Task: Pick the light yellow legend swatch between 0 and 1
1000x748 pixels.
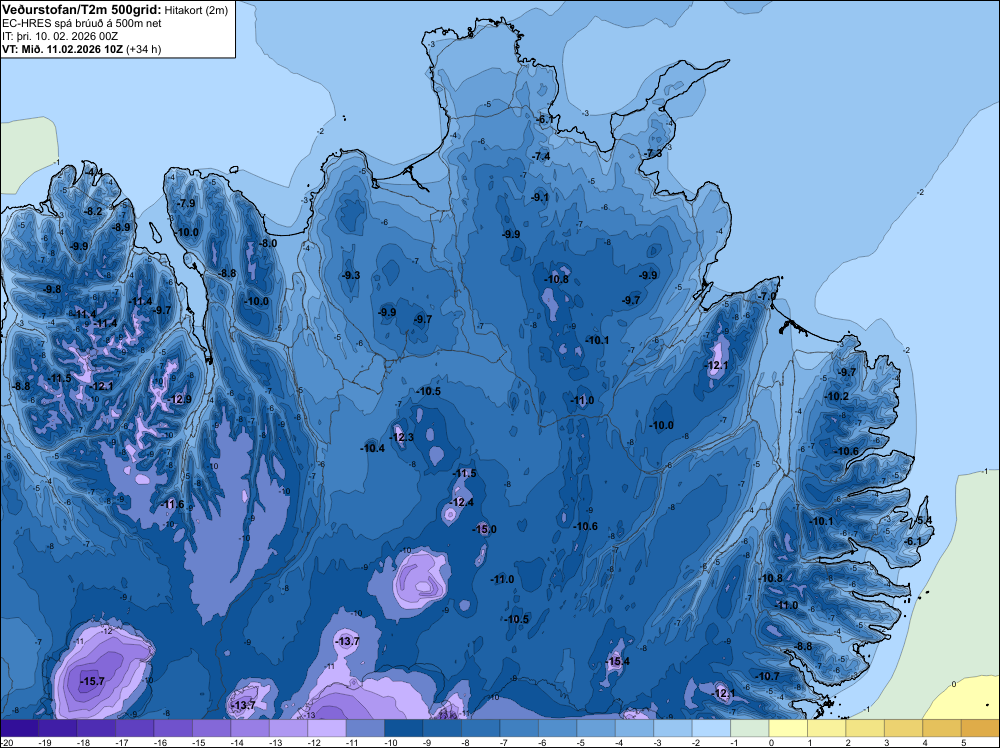Action: coord(788,729)
